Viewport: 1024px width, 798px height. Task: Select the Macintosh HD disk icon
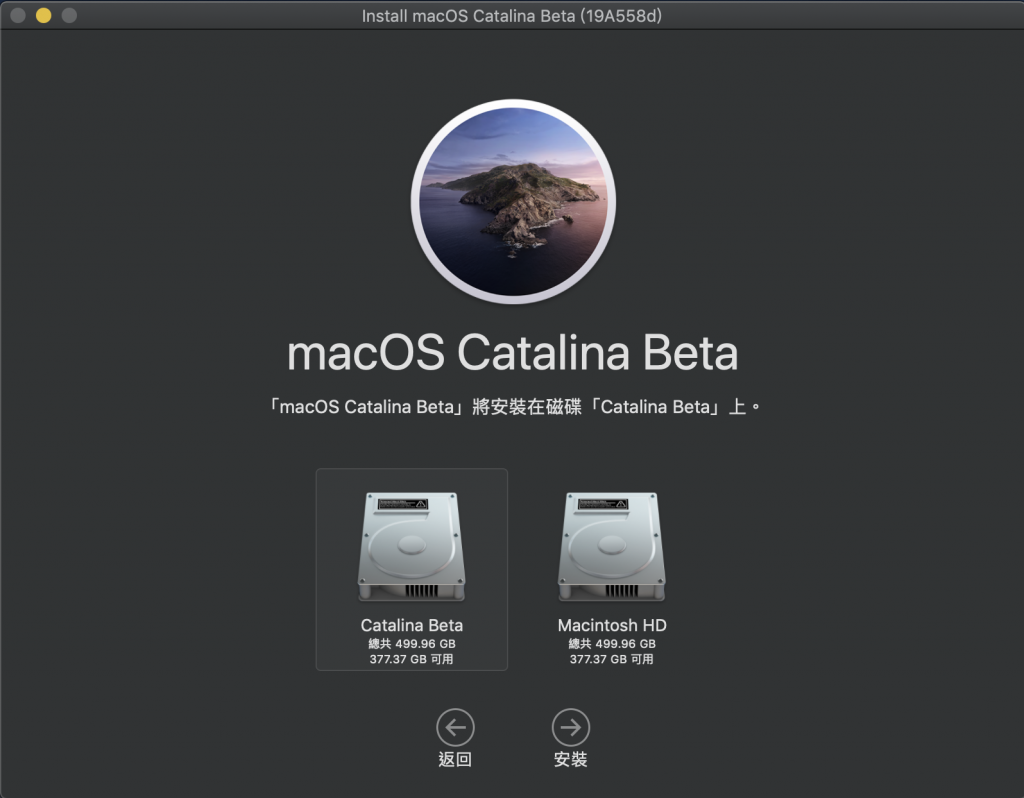[x=611, y=547]
